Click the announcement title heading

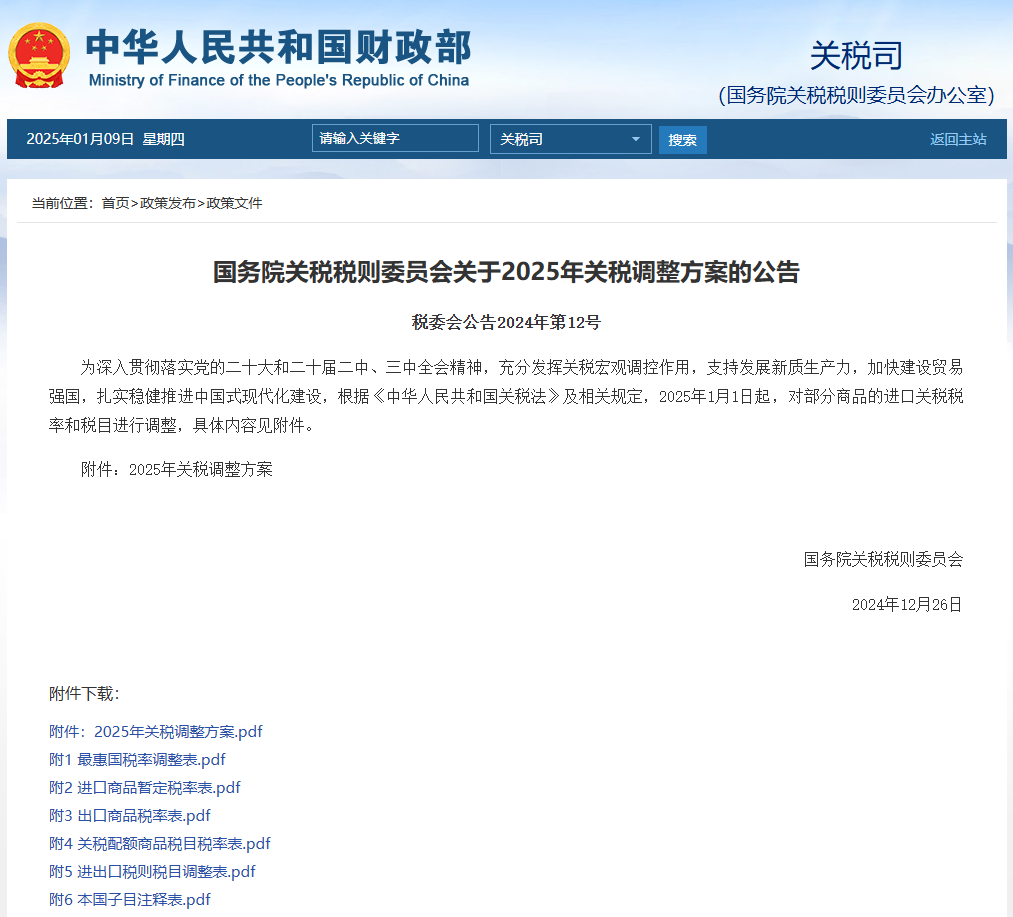[x=506, y=272]
